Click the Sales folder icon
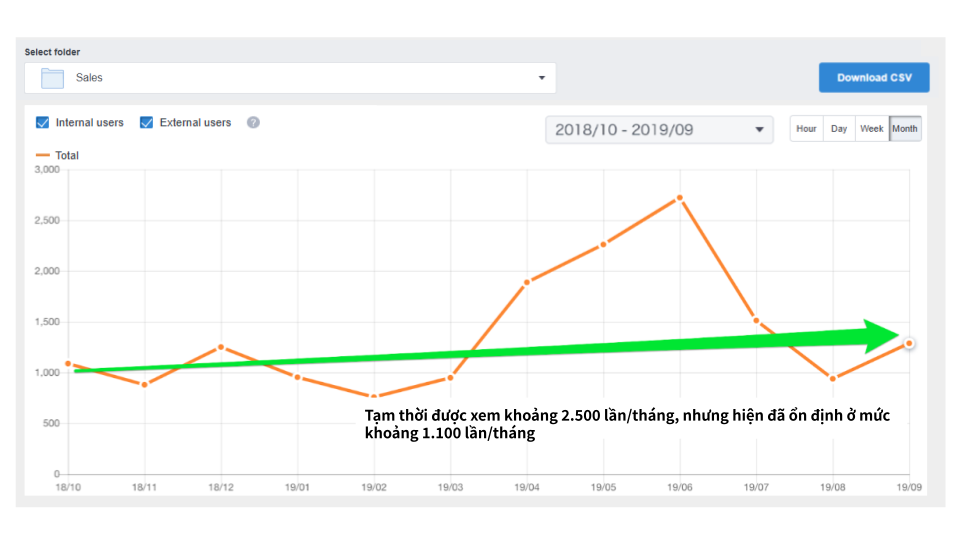The image size is (960, 540). click(x=53, y=78)
